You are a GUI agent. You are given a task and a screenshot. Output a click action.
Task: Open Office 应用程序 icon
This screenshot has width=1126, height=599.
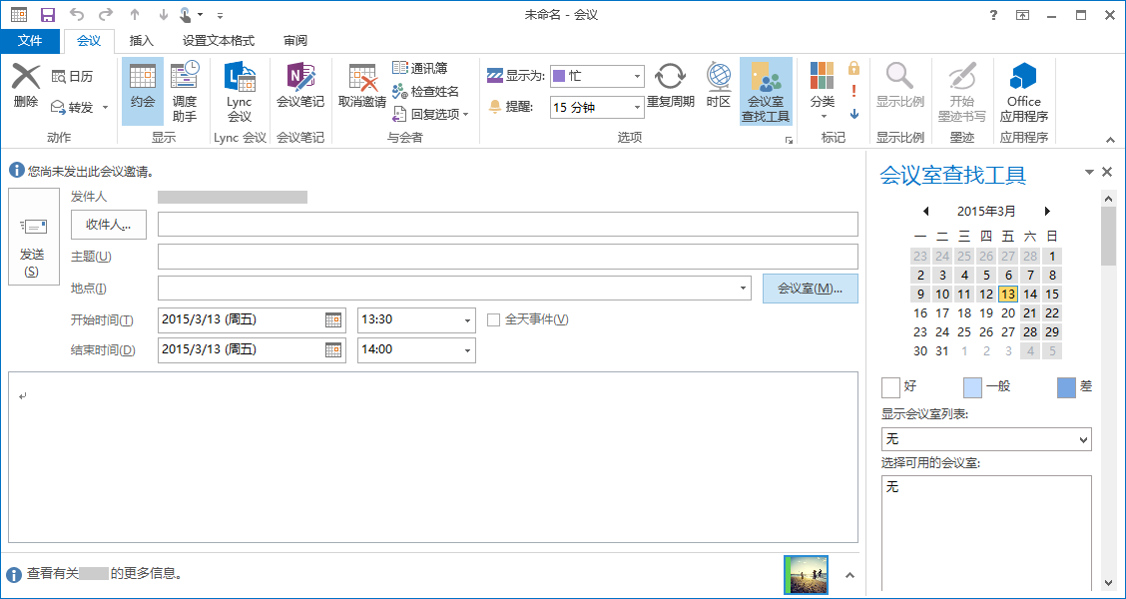1023,90
